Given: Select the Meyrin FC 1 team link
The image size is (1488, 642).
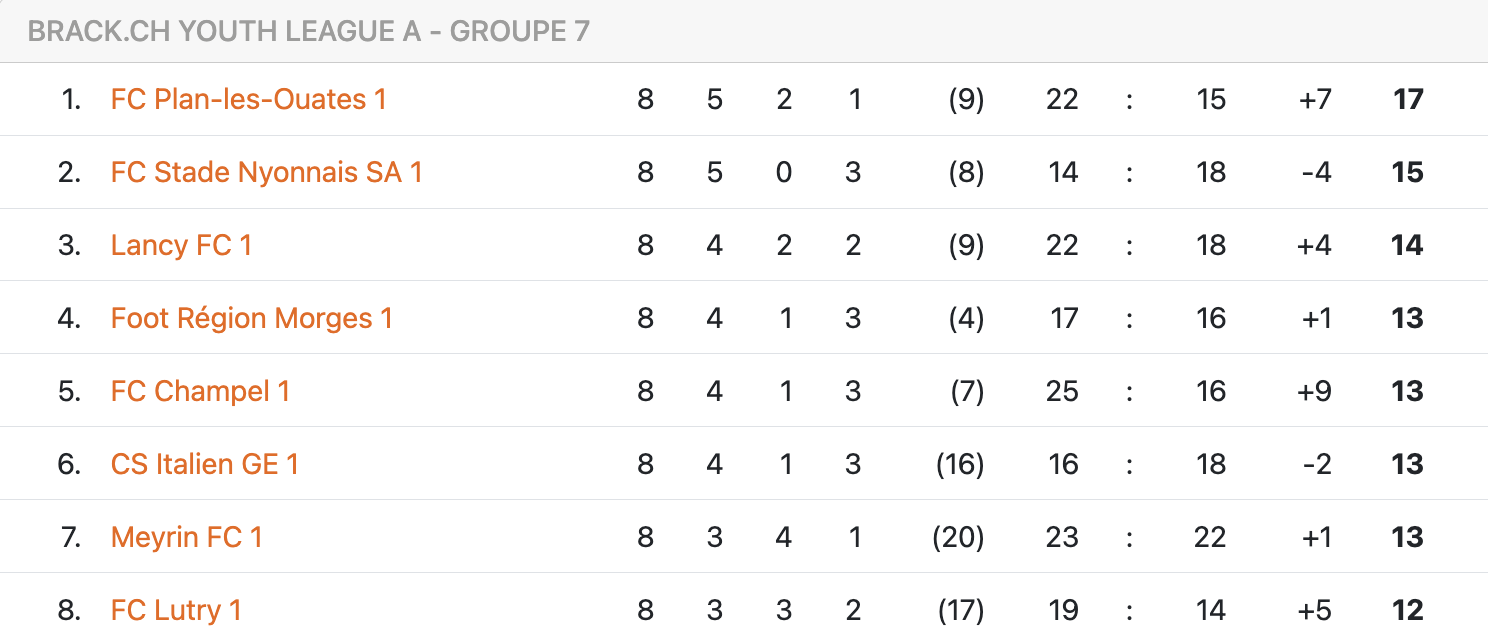Looking at the screenshot, I should (x=186, y=537).
